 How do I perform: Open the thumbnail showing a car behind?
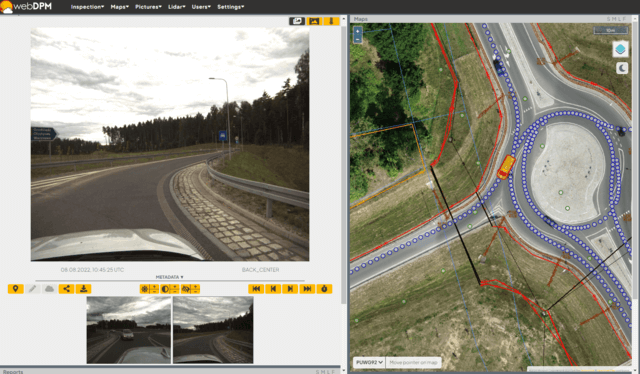129,330
